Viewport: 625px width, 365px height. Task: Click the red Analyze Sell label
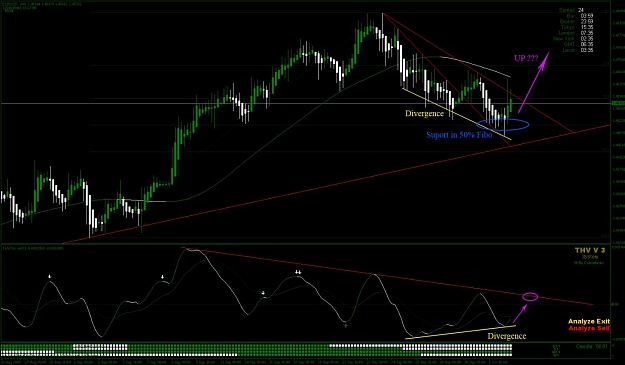[589, 328]
